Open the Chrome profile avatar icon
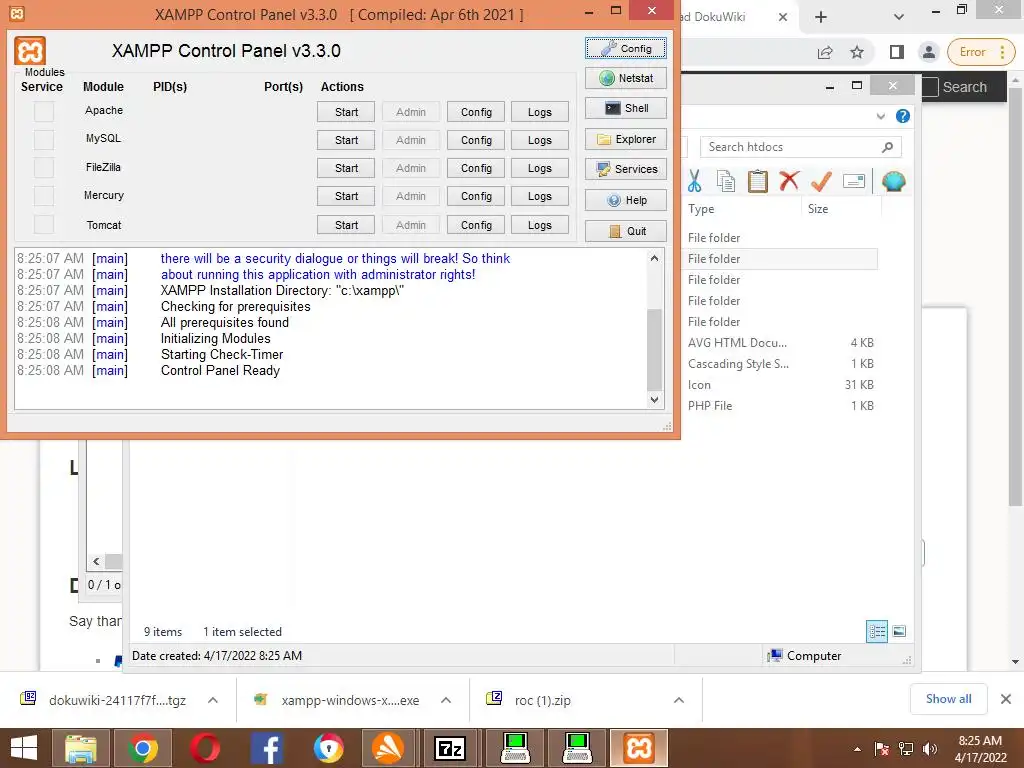 click(x=928, y=52)
